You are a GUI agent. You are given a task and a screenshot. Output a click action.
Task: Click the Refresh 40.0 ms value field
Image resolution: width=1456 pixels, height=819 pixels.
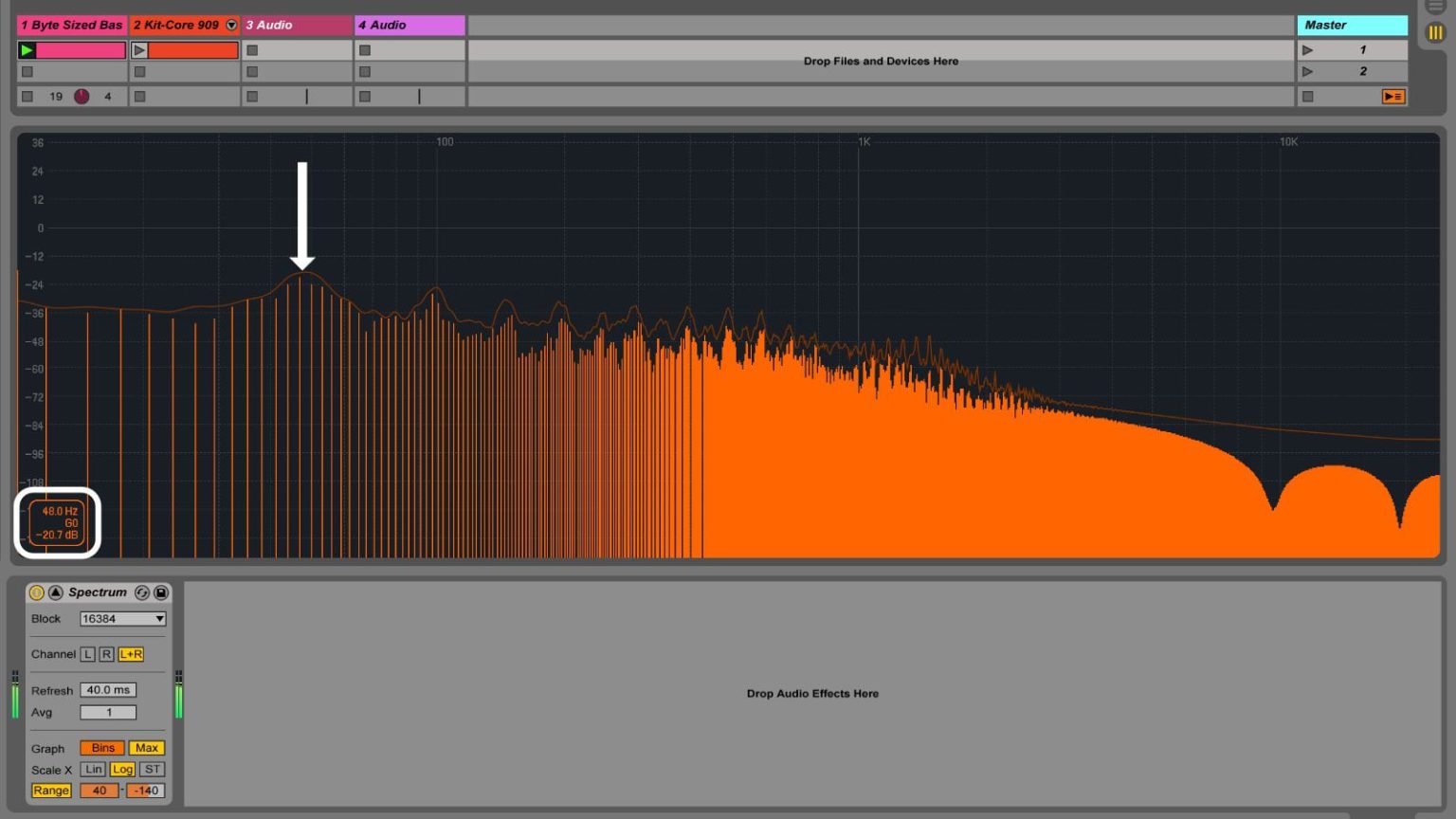(106, 690)
